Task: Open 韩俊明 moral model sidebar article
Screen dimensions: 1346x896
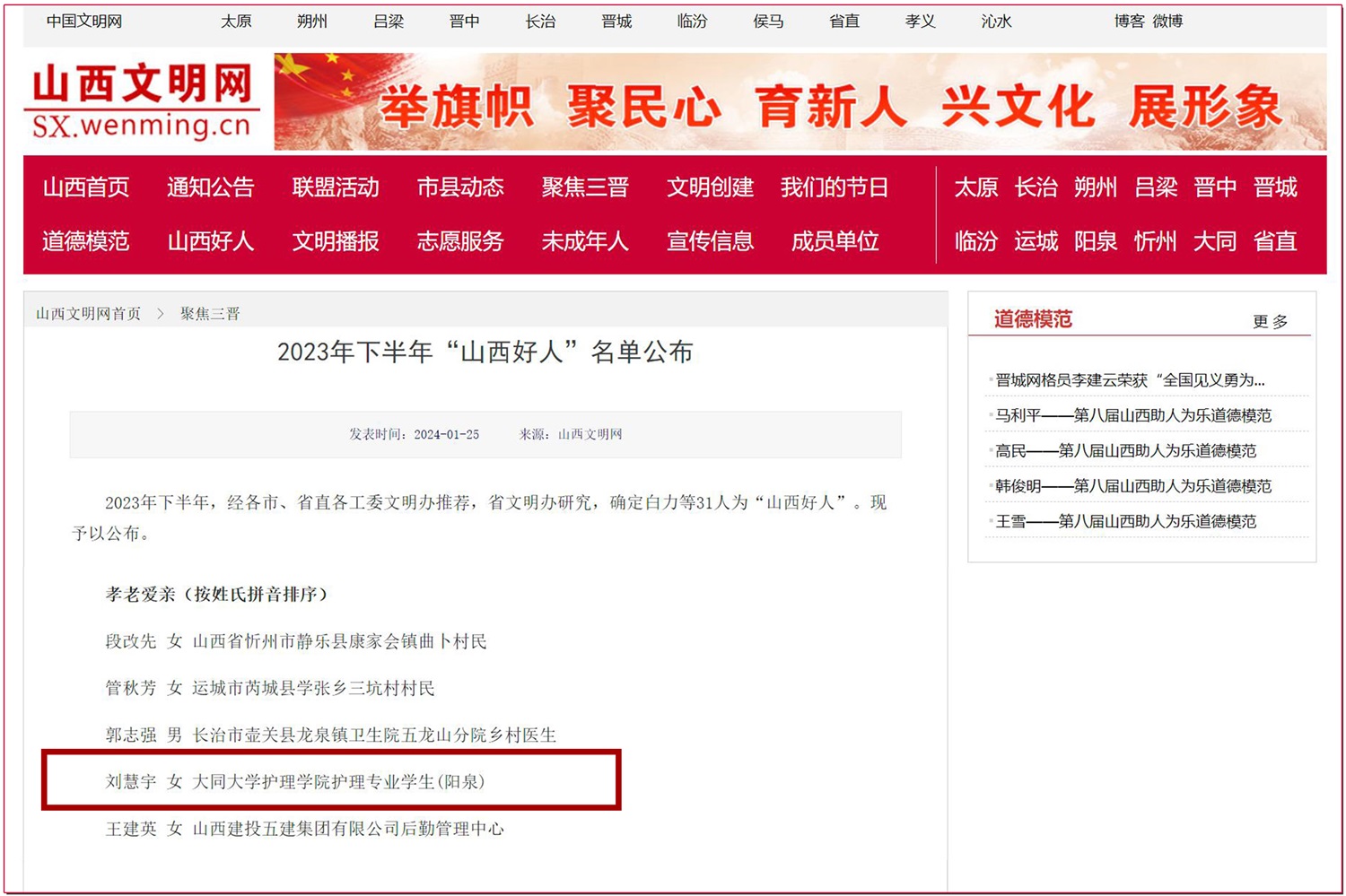Action: coord(1133,486)
